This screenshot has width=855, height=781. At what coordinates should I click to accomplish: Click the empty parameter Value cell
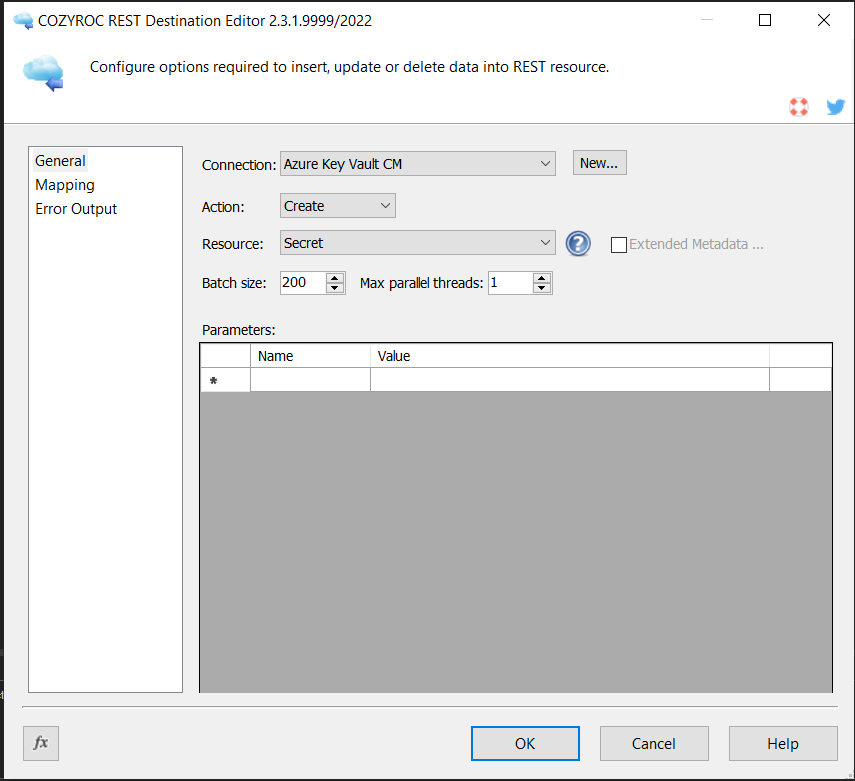point(569,380)
